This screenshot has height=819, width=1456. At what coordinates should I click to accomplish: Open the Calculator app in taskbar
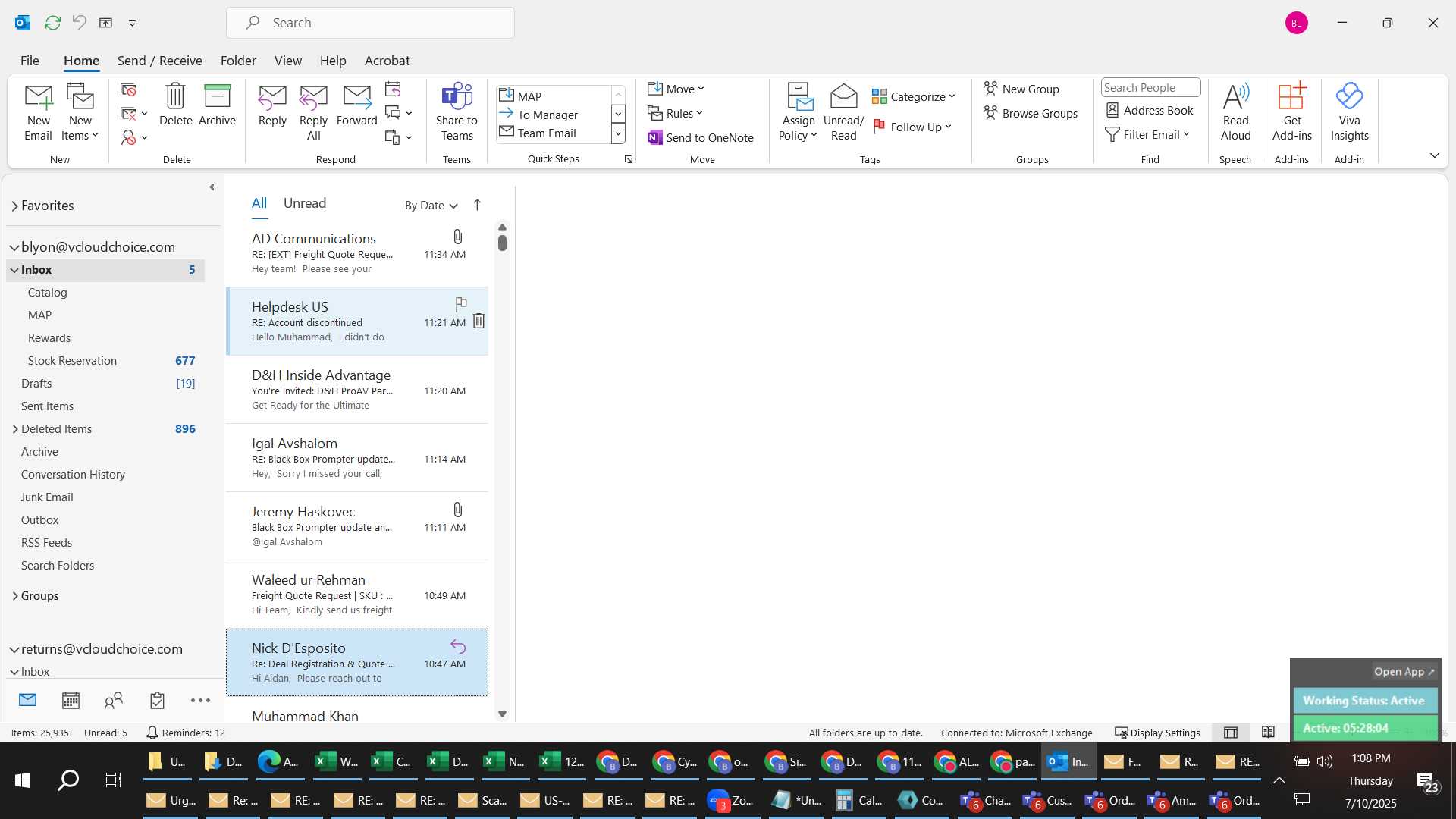[x=858, y=800]
